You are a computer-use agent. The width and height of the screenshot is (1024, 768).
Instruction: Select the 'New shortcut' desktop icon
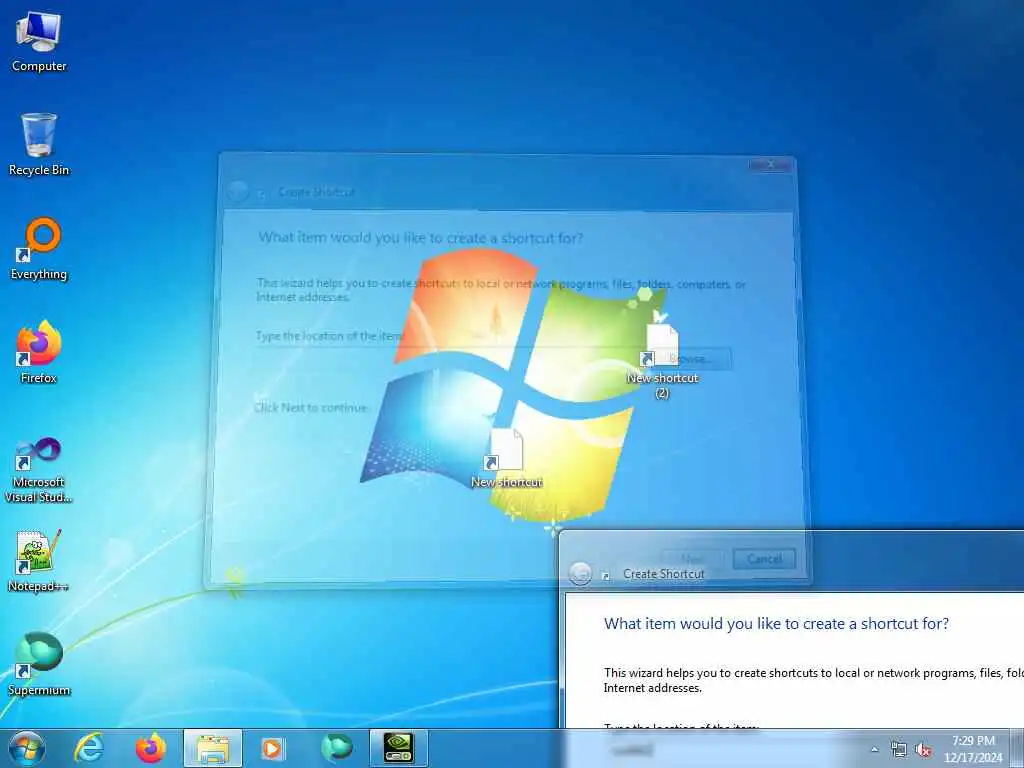pos(507,459)
